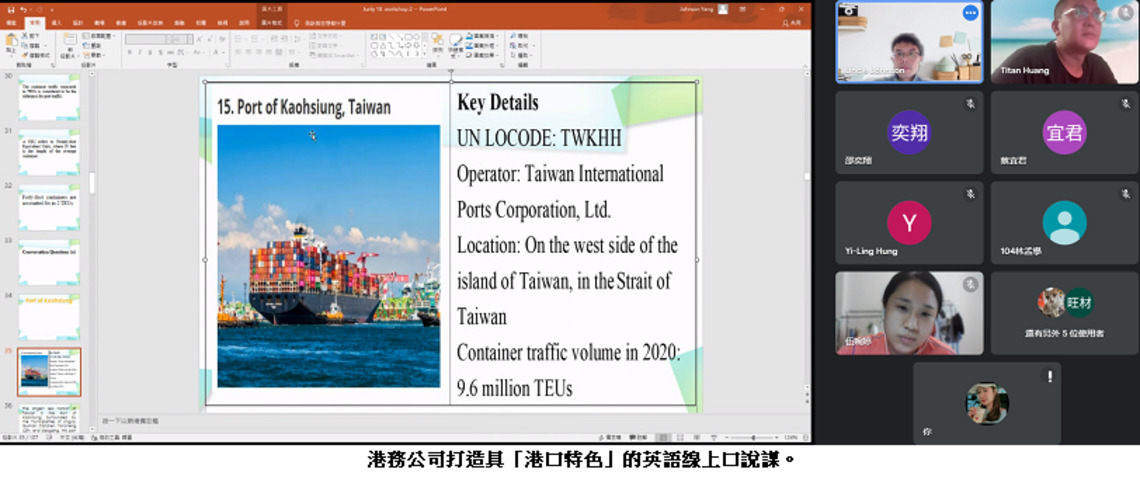Click the container ship picture on slide

pyautogui.click(x=329, y=256)
